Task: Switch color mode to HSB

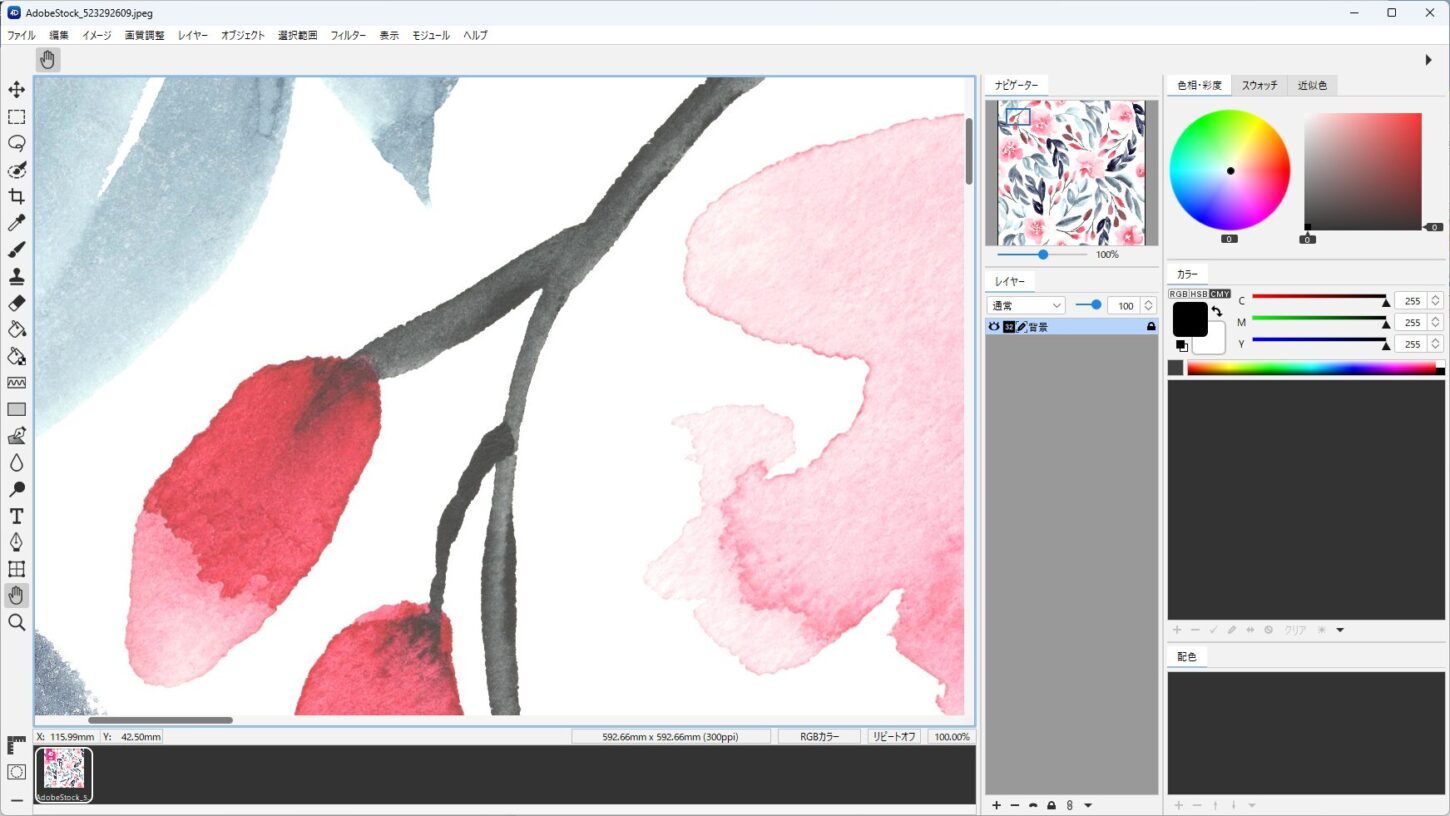Action: [x=1199, y=294]
